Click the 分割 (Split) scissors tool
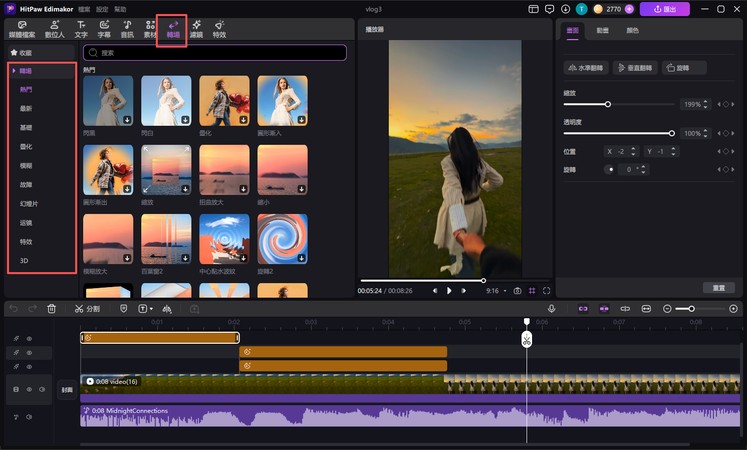The width and height of the screenshot is (747, 450). 87,309
